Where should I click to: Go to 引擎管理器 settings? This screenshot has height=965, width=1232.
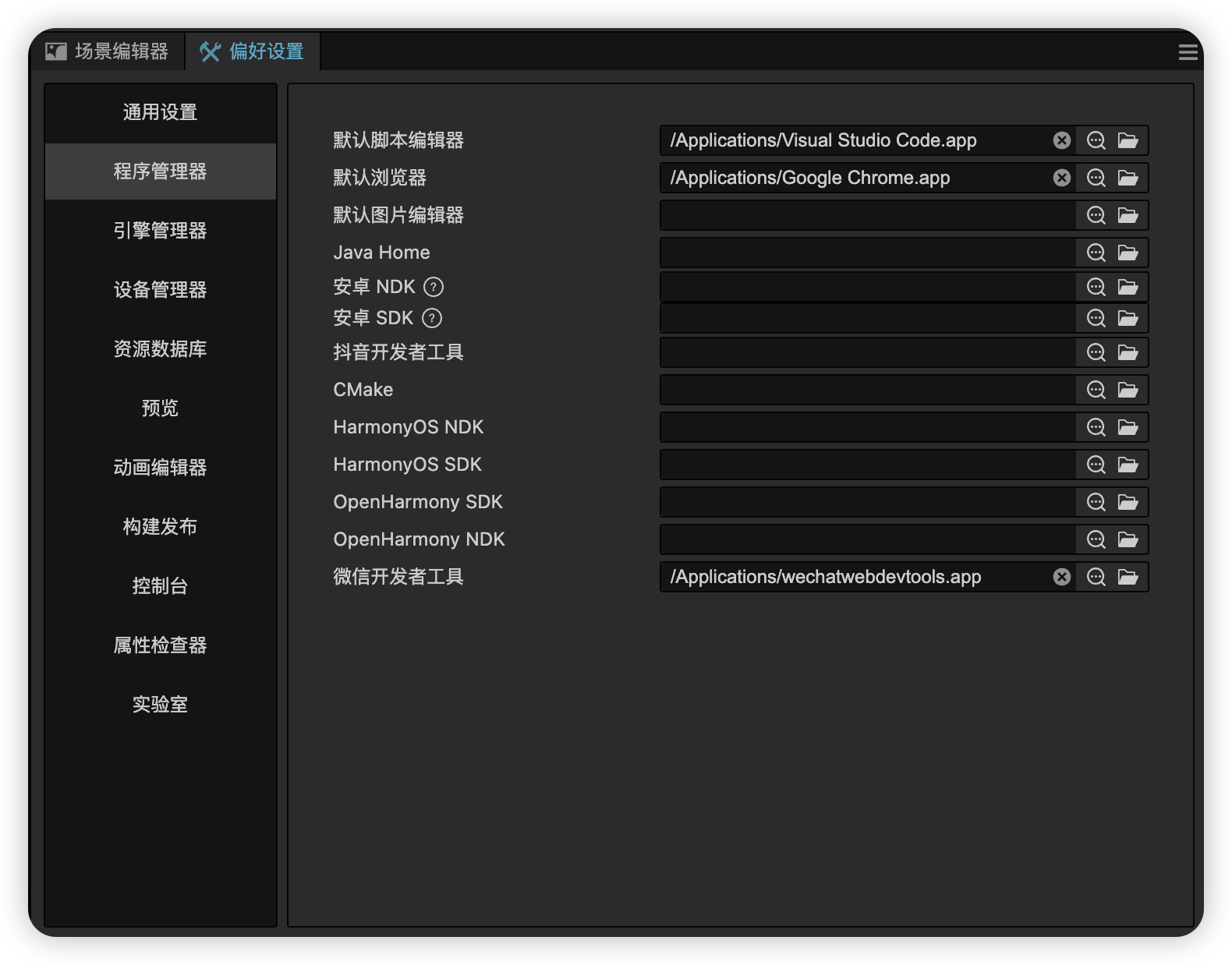point(160,231)
